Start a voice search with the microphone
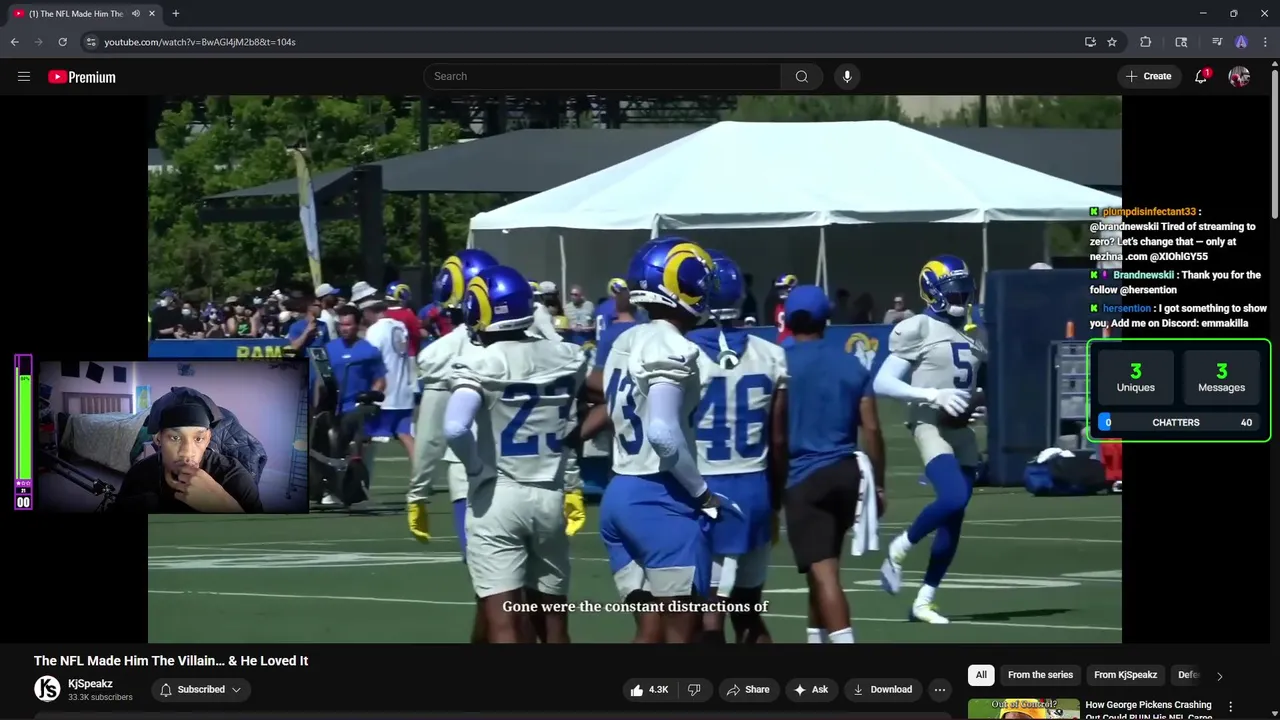This screenshot has height=720, width=1280. [847, 77]
